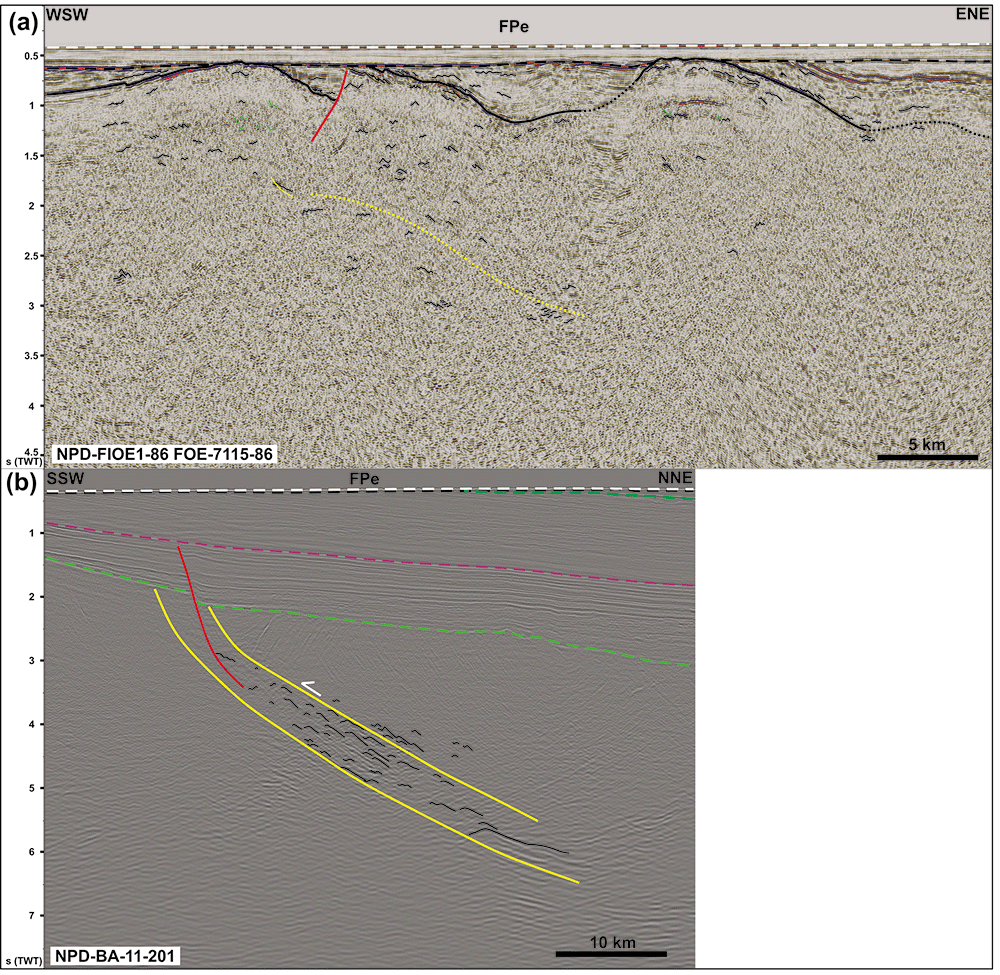Click the ENE direction label in panel a

coord(973,14)
